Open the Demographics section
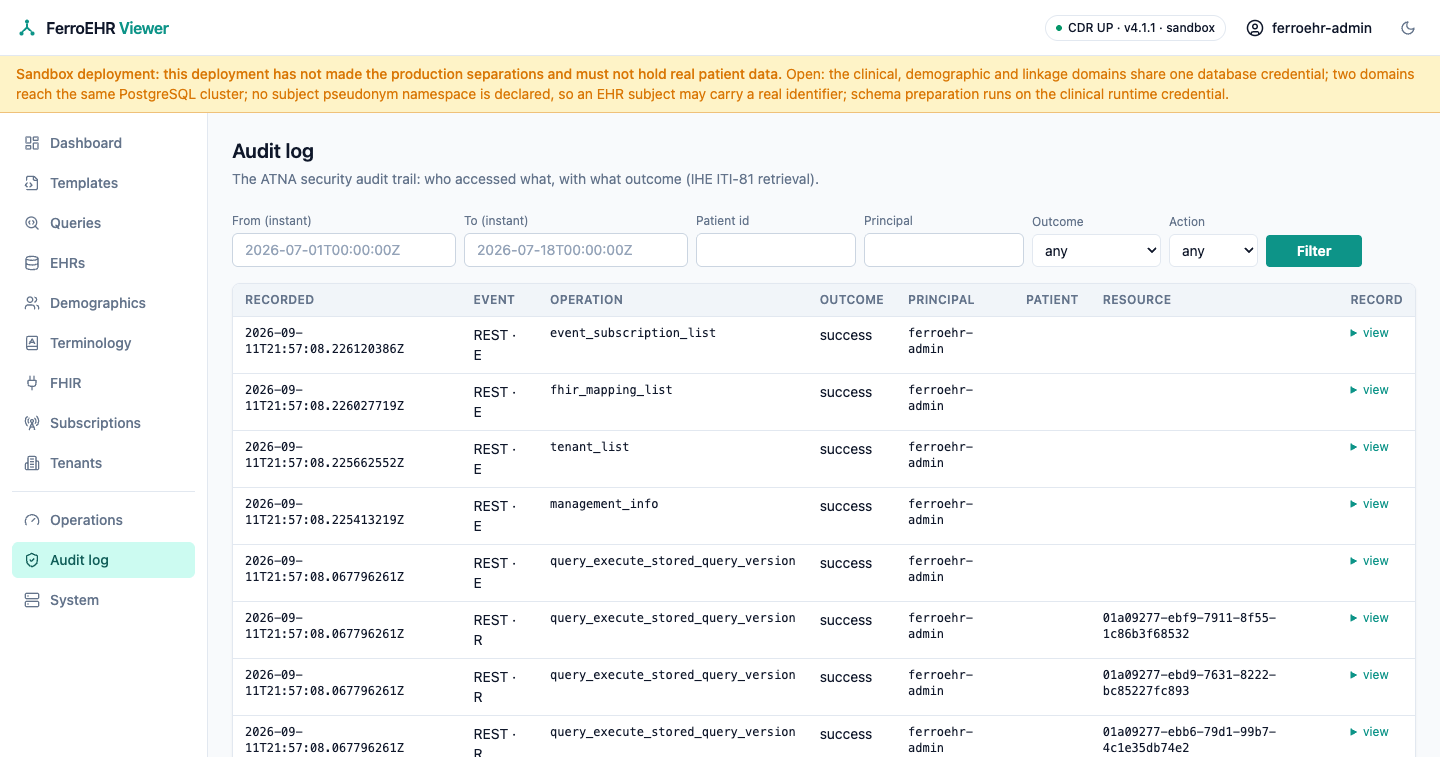The height and width of the screenshot is (757, 1440). click(x=103, y=303)
